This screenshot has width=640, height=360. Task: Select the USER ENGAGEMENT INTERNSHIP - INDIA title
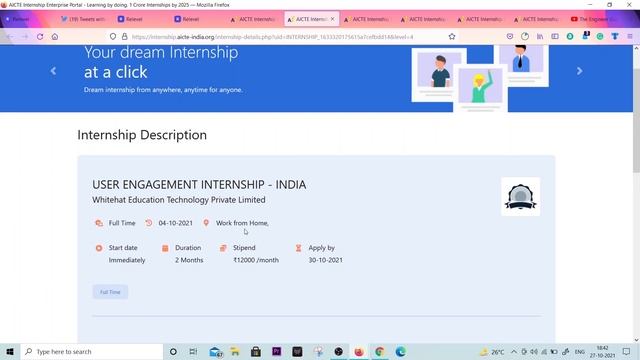tap(199, 184)
